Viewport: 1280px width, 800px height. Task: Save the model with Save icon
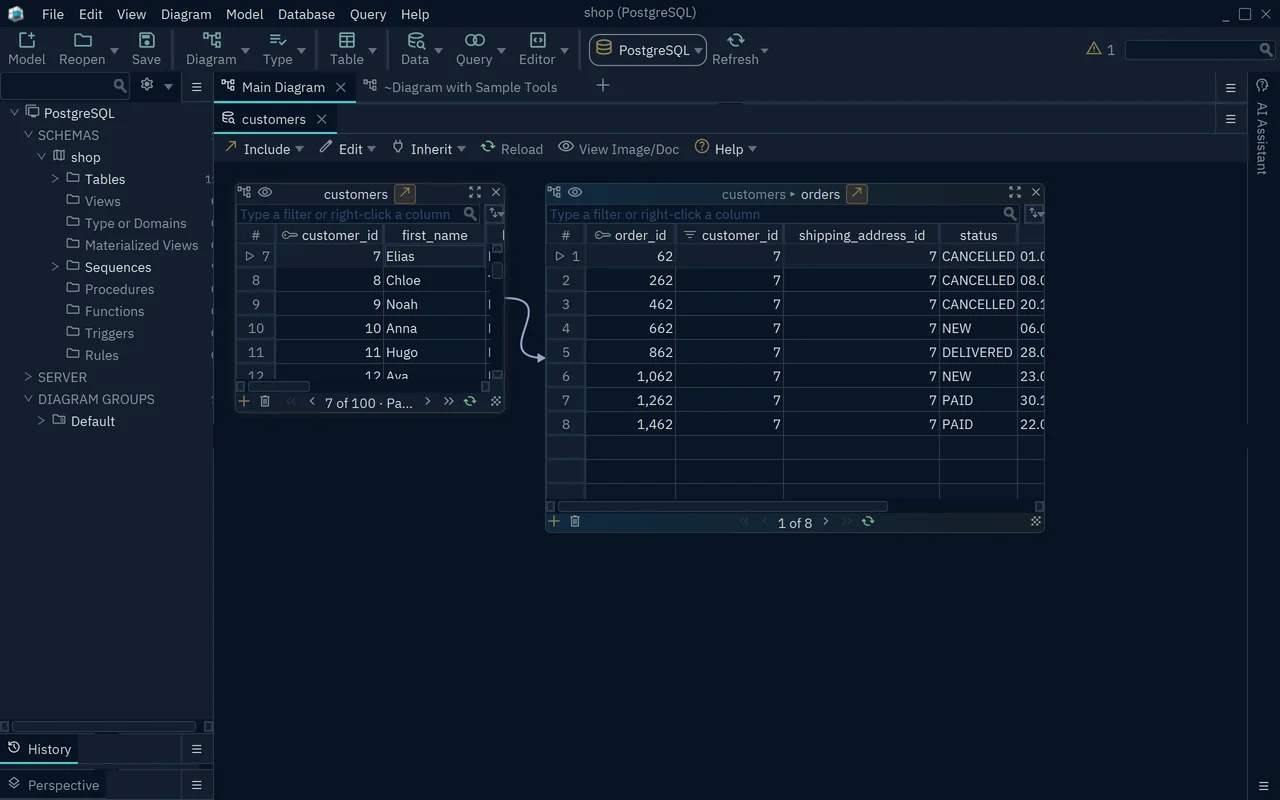(146, 41)
